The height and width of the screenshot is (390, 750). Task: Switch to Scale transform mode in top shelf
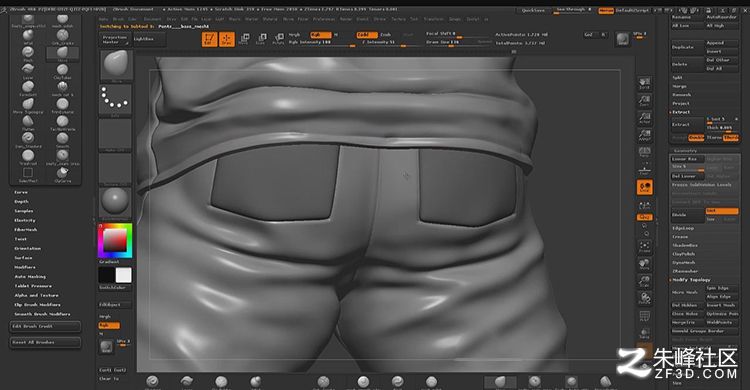pos(261,39)
